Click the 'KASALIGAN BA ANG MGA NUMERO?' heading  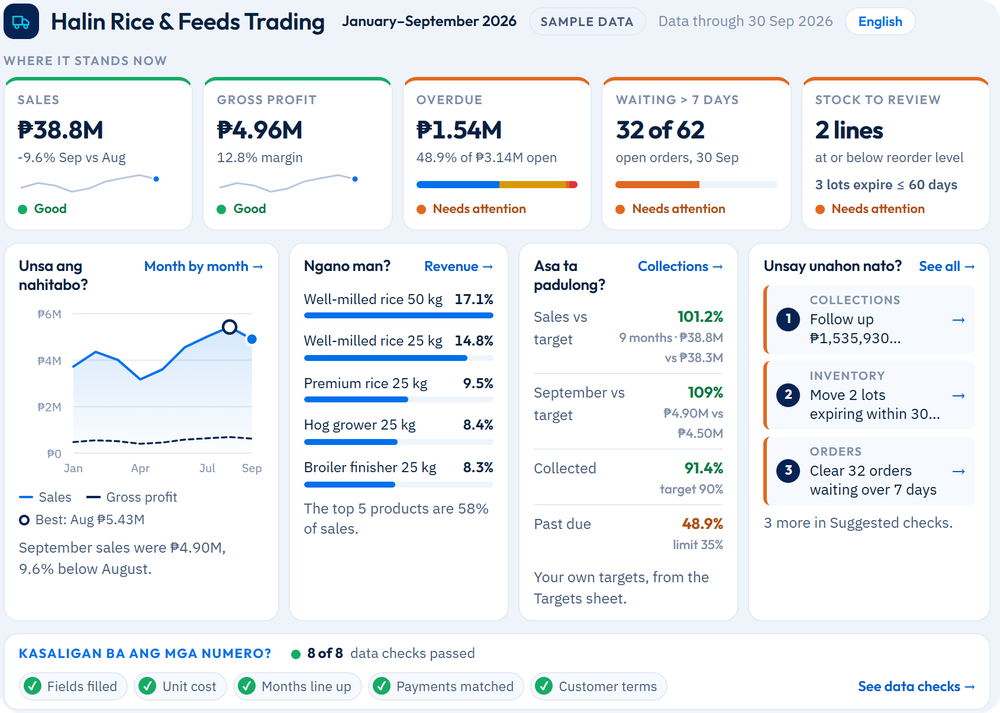coord(145,654)
